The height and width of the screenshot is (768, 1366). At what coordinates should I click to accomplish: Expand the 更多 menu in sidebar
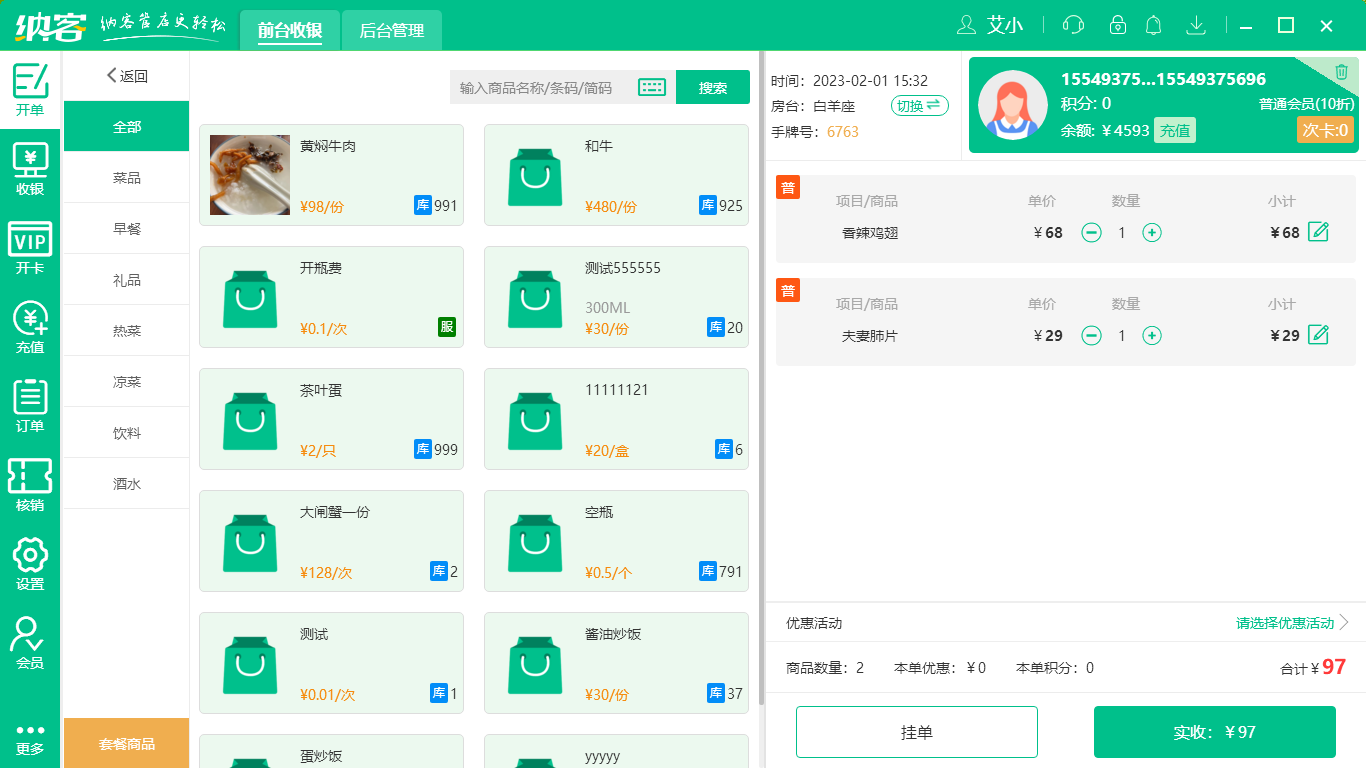pyautogui.click(x=30, y=738)
